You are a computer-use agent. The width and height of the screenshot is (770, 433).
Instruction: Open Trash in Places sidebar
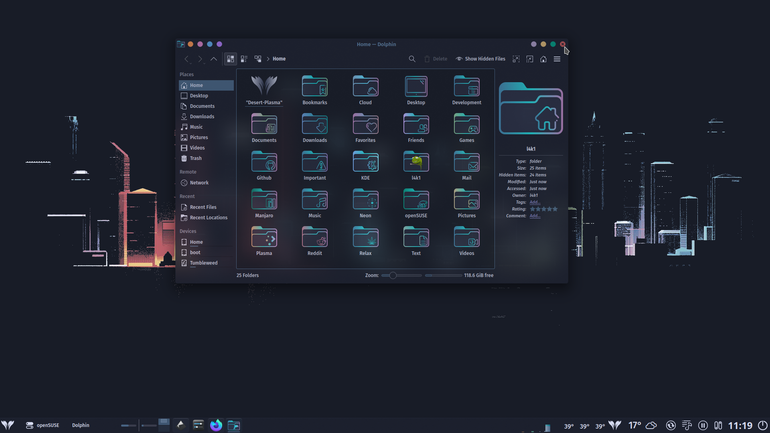point(206,158)
